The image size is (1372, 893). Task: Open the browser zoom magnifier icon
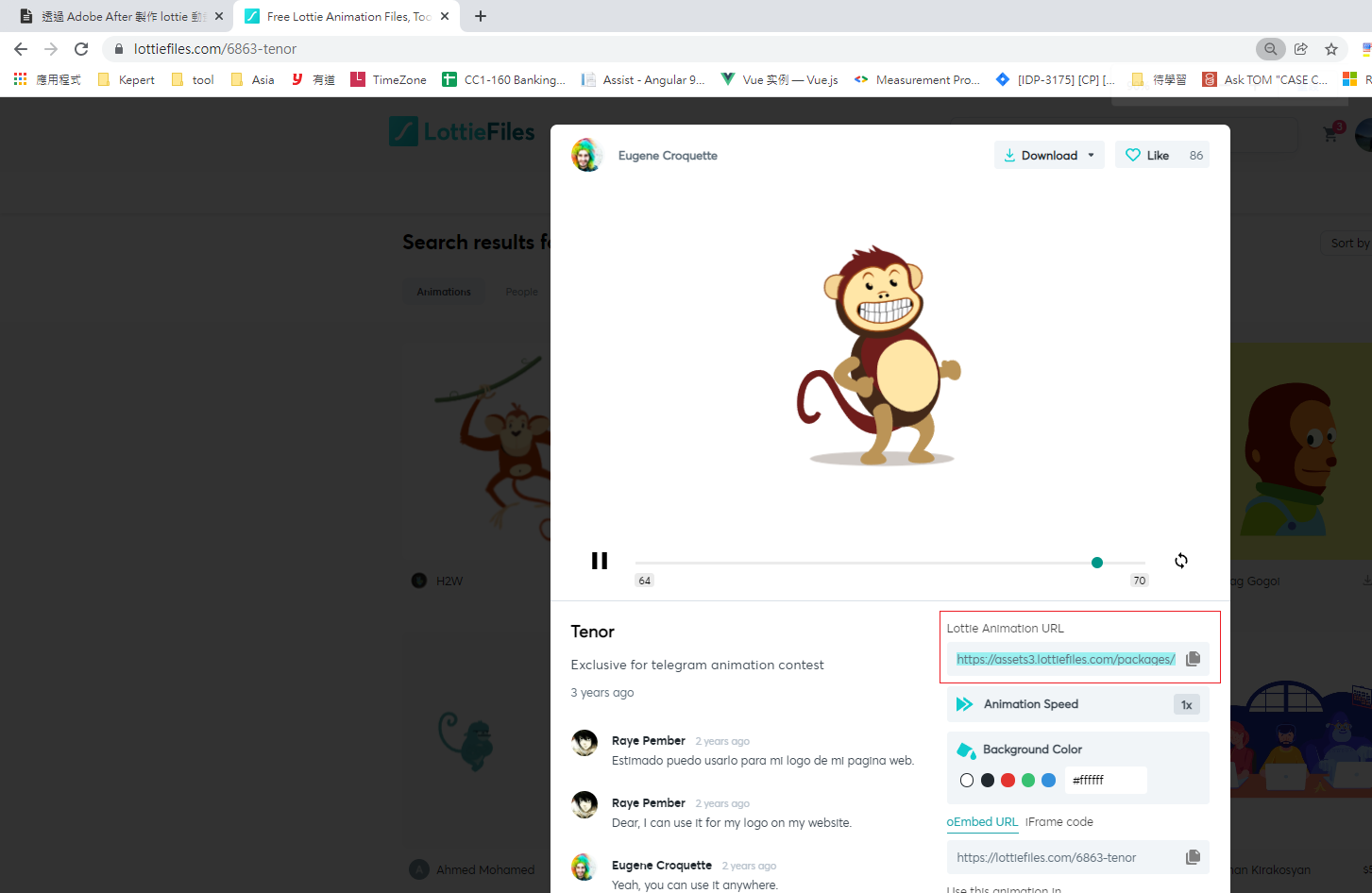1271,49
